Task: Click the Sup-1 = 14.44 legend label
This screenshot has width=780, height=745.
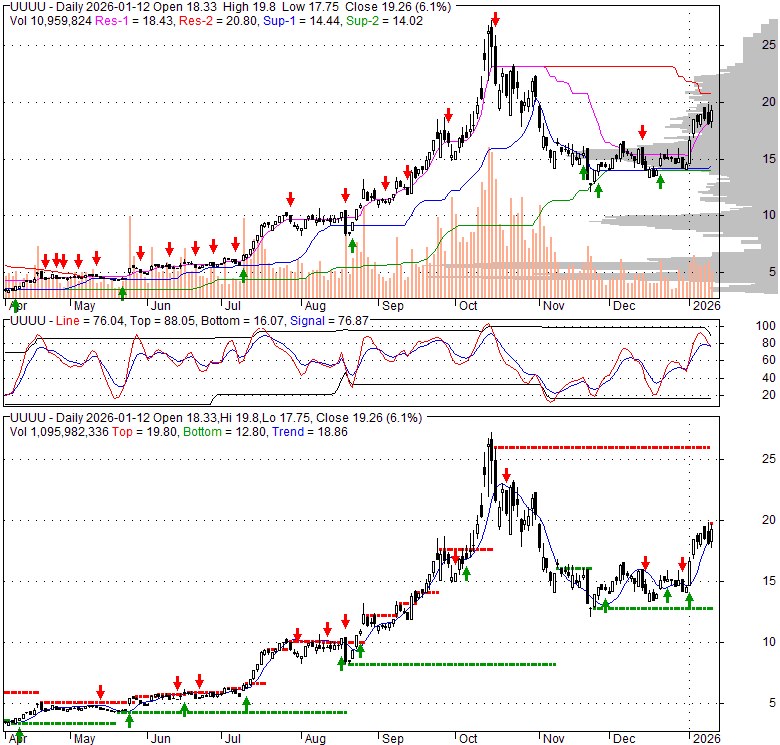Action: click(302, 21)
